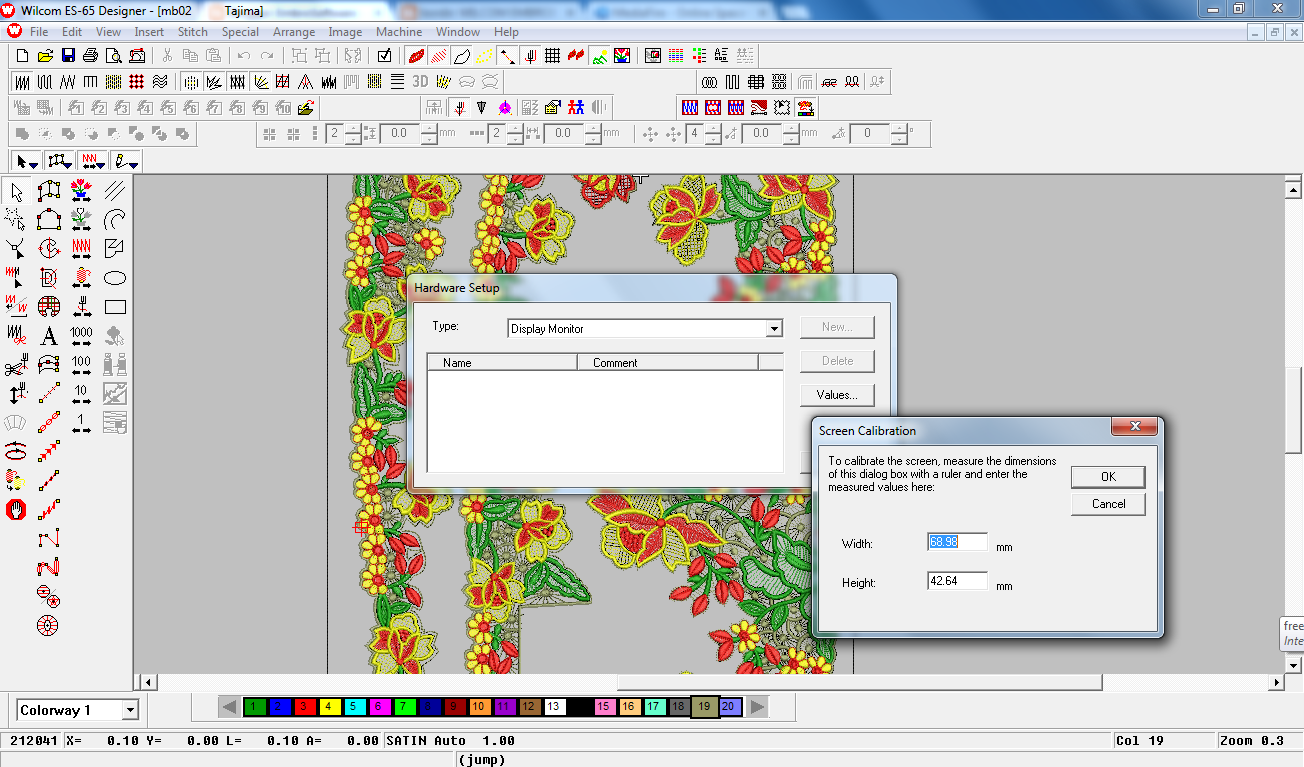Image resolution: width=1304 pixels, height=767 pixels.
Task: Click the stepper beside the degree angle field
Action: click(897, 133)
